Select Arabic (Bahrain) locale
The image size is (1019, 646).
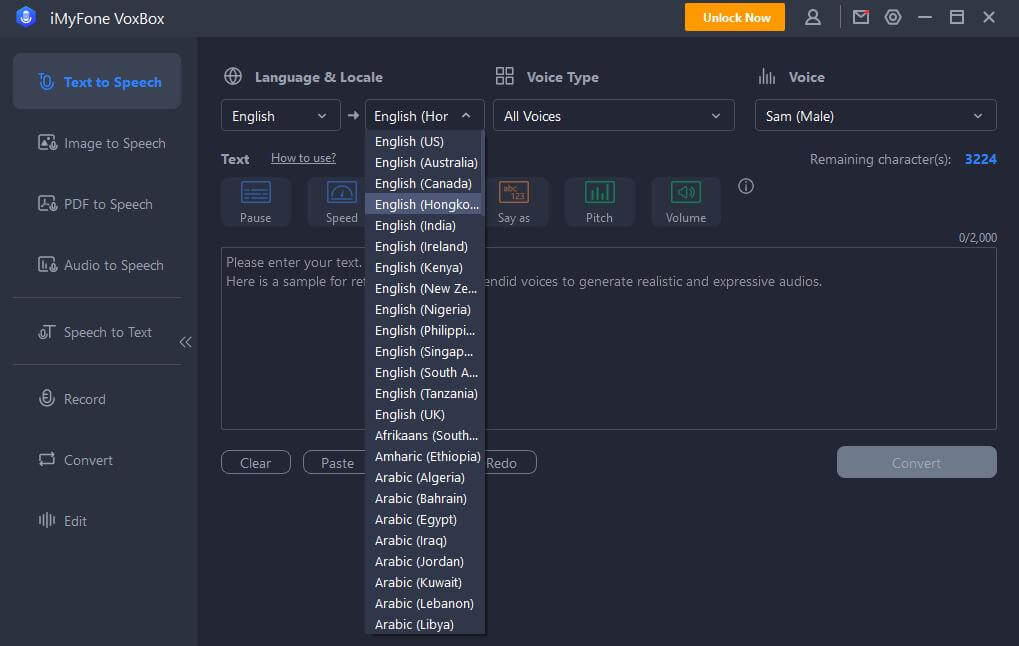[424, 498]
